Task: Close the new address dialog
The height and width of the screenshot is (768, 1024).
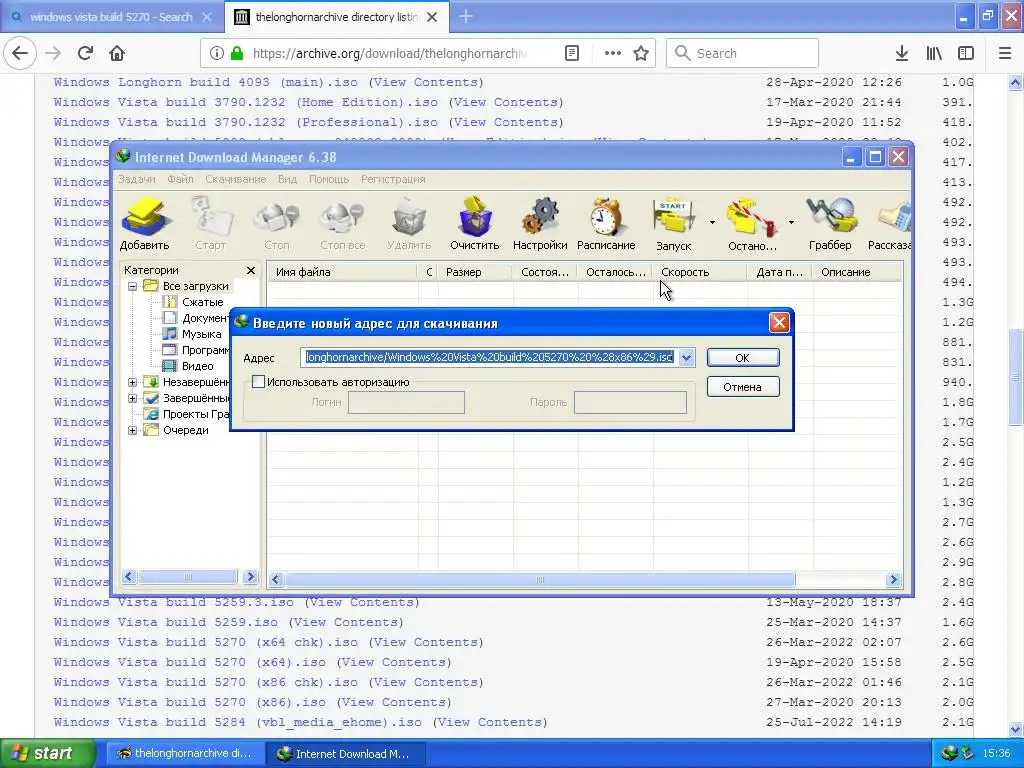Action: pos(778,323)
